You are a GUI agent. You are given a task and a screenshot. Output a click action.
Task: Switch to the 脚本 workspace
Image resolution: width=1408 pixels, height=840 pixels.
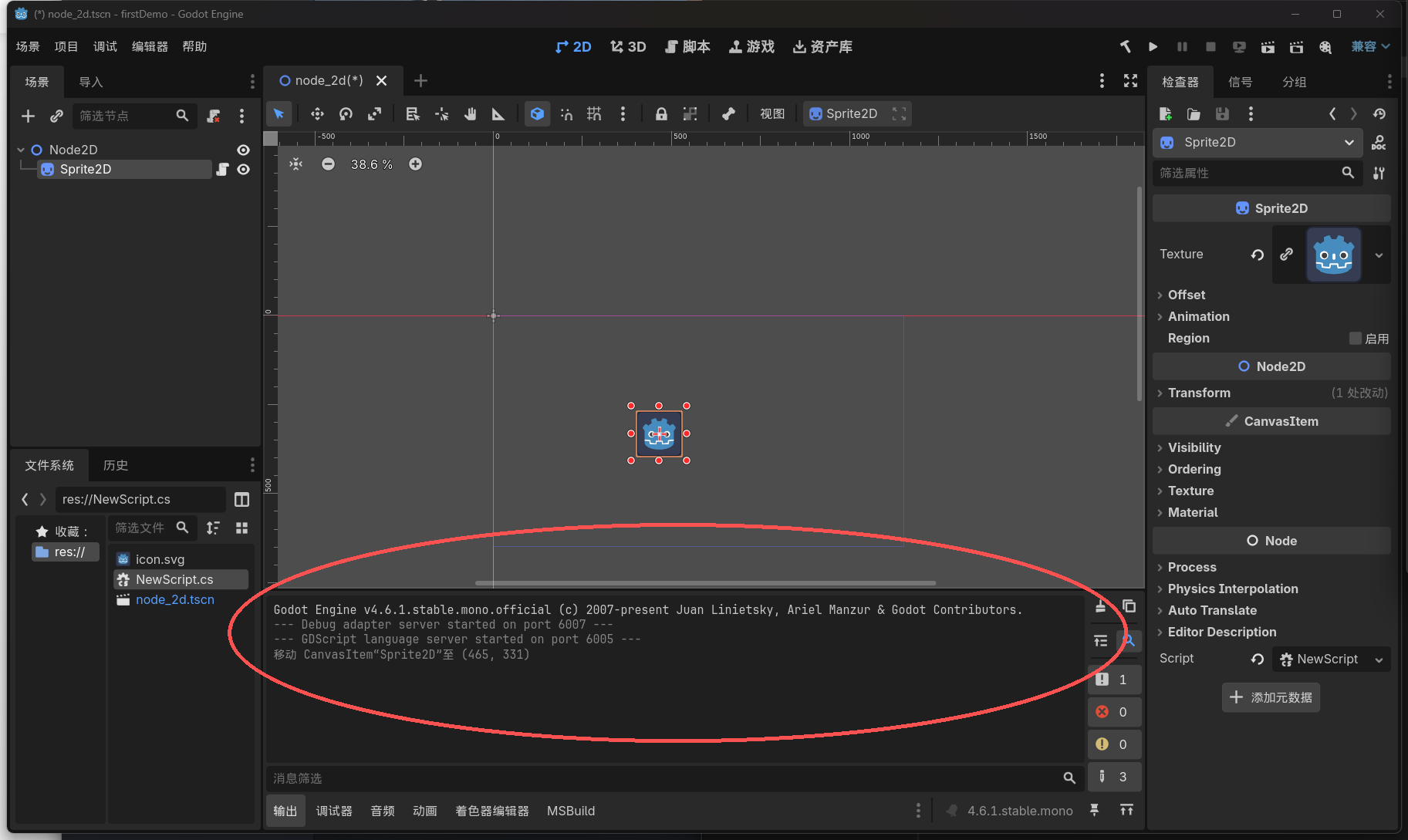[x=687, y=47]
